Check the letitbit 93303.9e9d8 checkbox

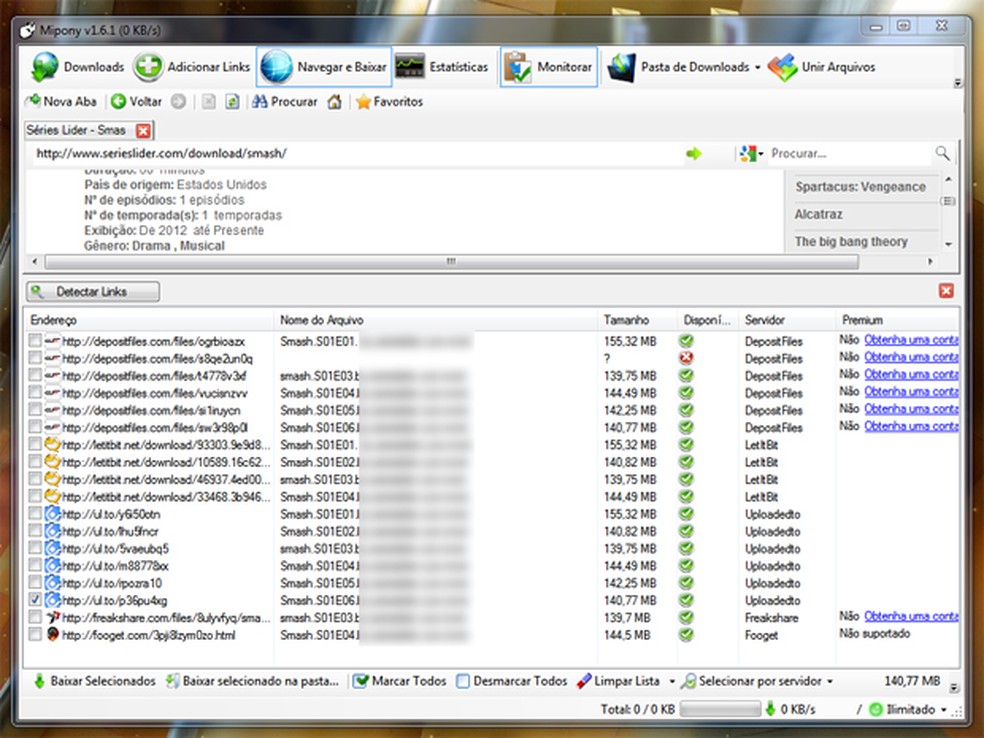(x=35, y=444)
